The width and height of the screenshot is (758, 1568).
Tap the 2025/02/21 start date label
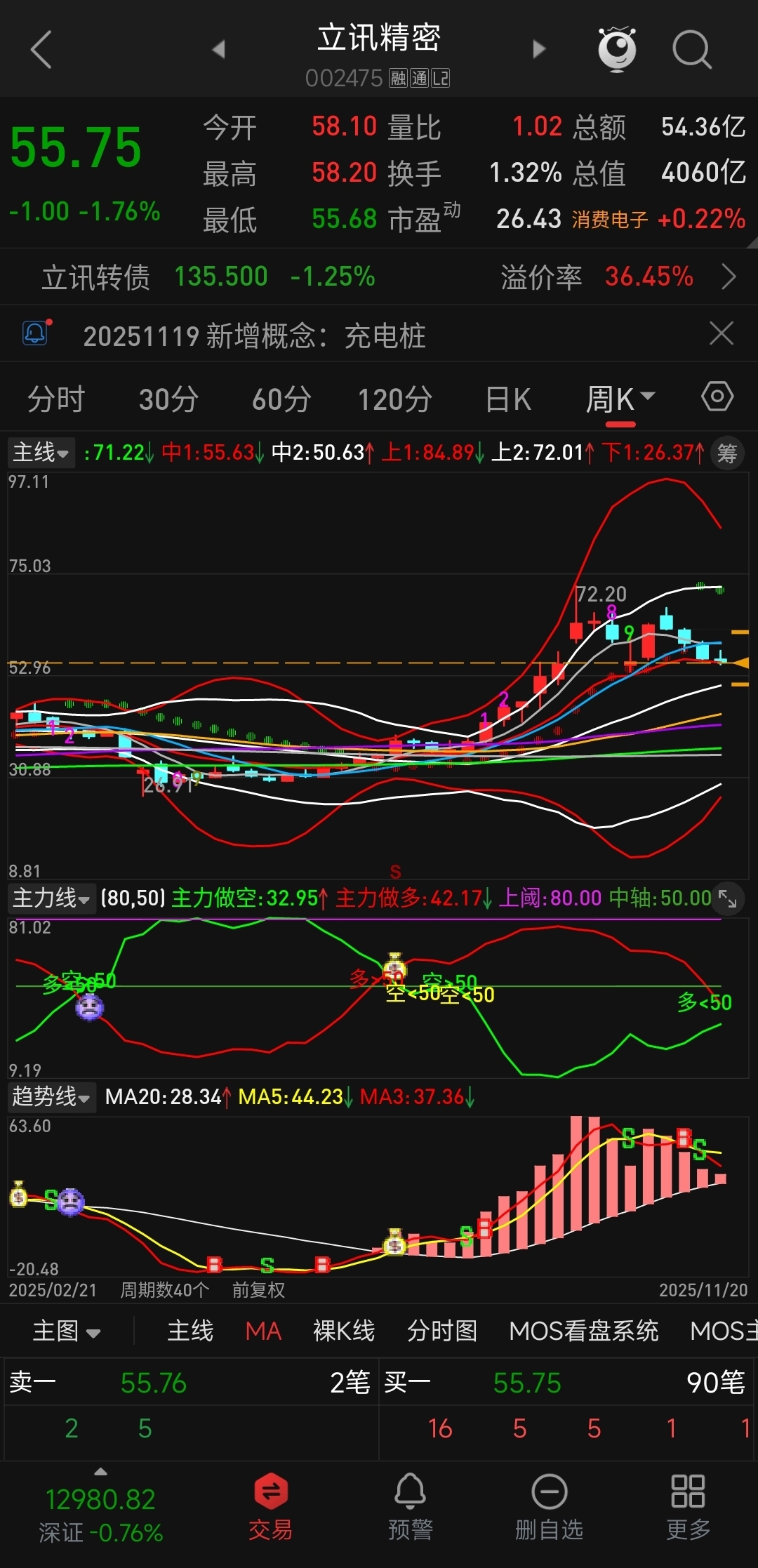(53, 1290)
